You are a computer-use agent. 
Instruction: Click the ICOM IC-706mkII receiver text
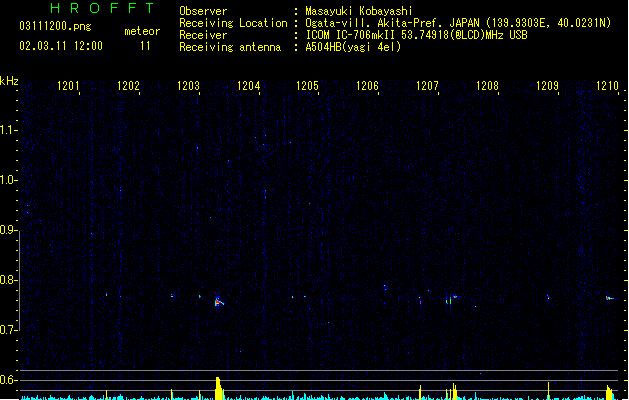click(x=416, y=35)
